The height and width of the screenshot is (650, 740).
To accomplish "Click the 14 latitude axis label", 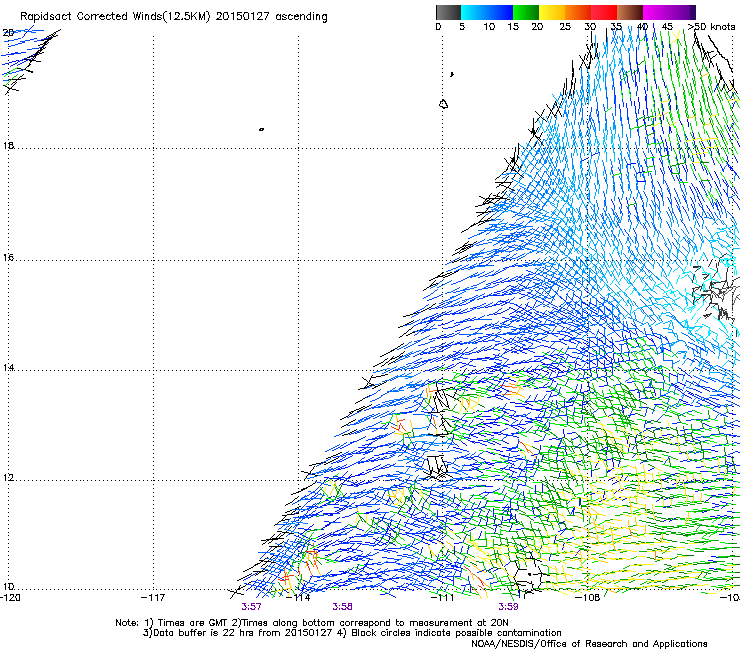I will tap(8, 368).
